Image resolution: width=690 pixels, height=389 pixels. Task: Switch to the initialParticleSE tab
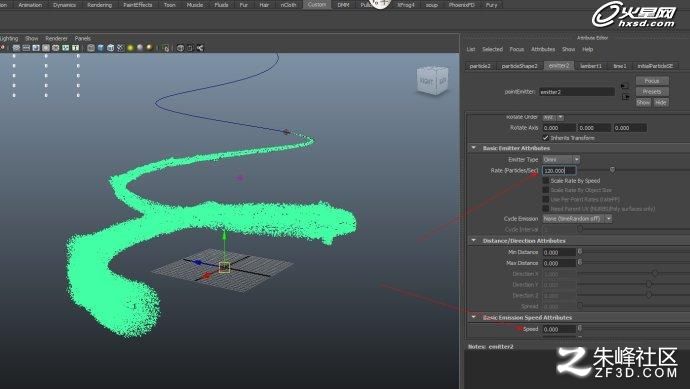(655, 66)
